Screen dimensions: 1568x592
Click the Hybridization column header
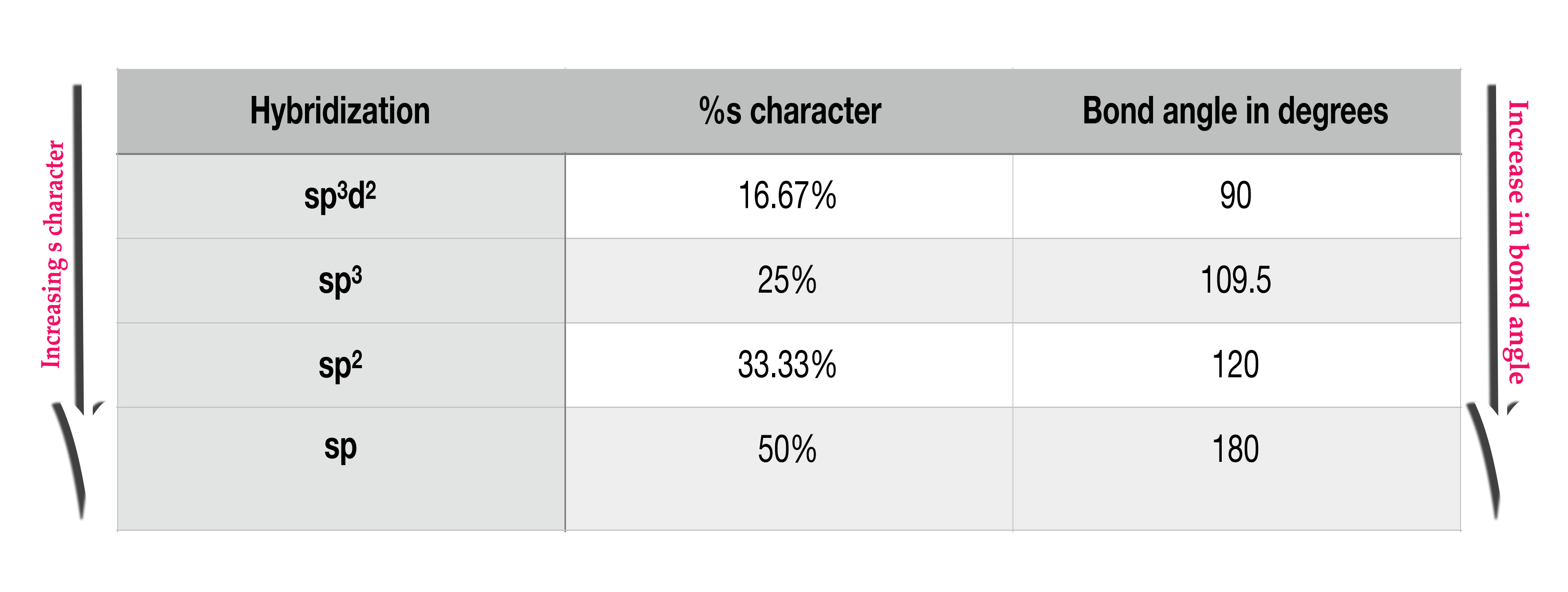tap(340, 111)
